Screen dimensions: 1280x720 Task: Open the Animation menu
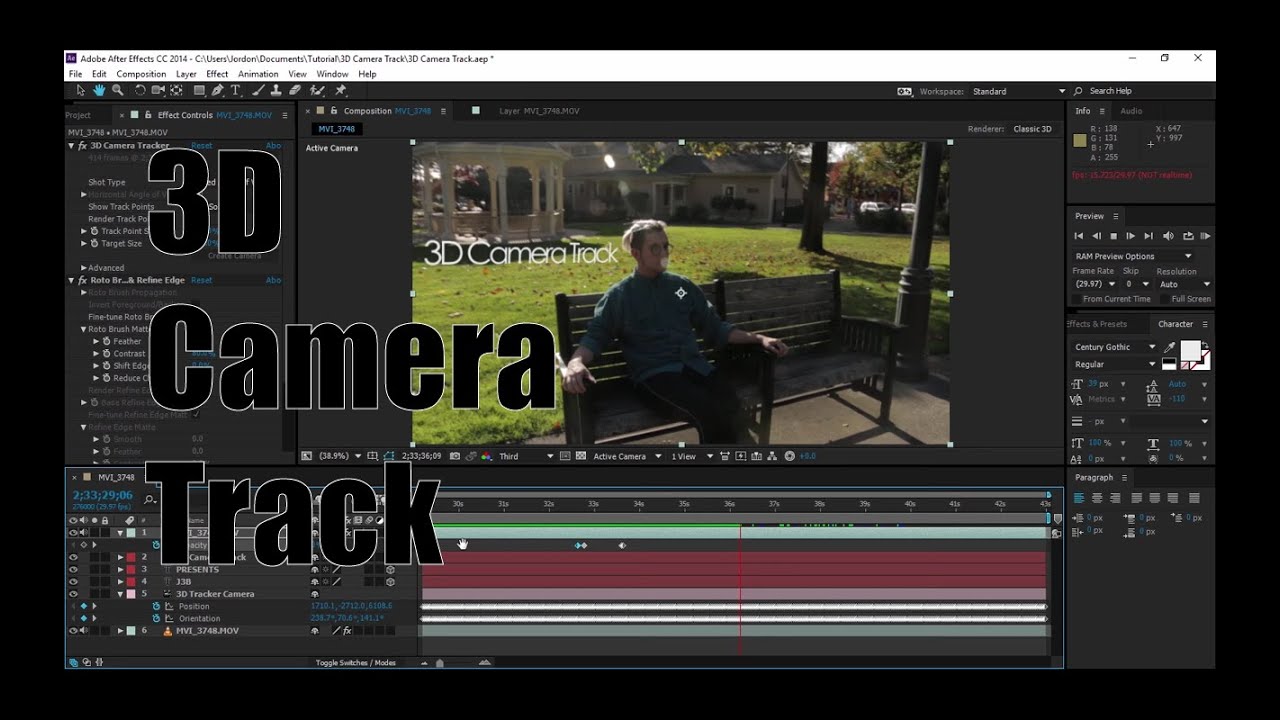coord(258,74)
